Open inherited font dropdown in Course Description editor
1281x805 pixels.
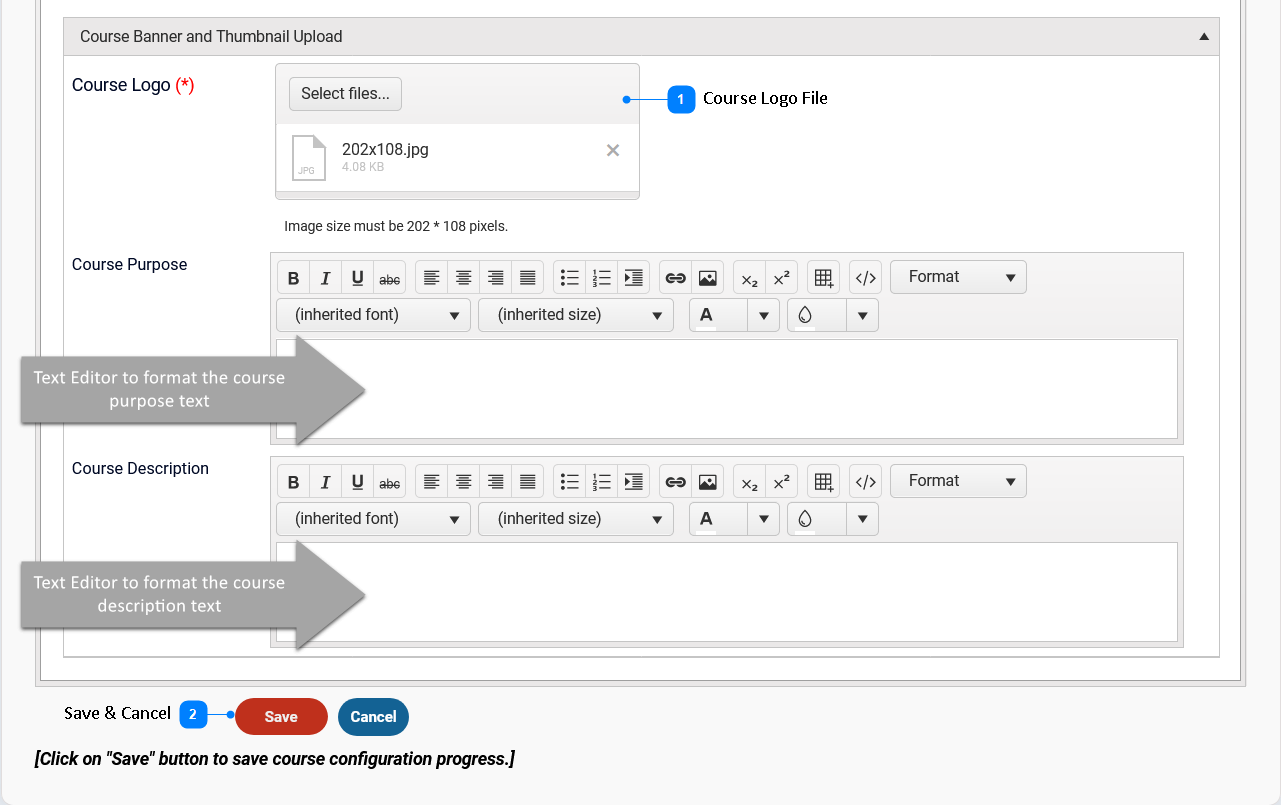373,519
